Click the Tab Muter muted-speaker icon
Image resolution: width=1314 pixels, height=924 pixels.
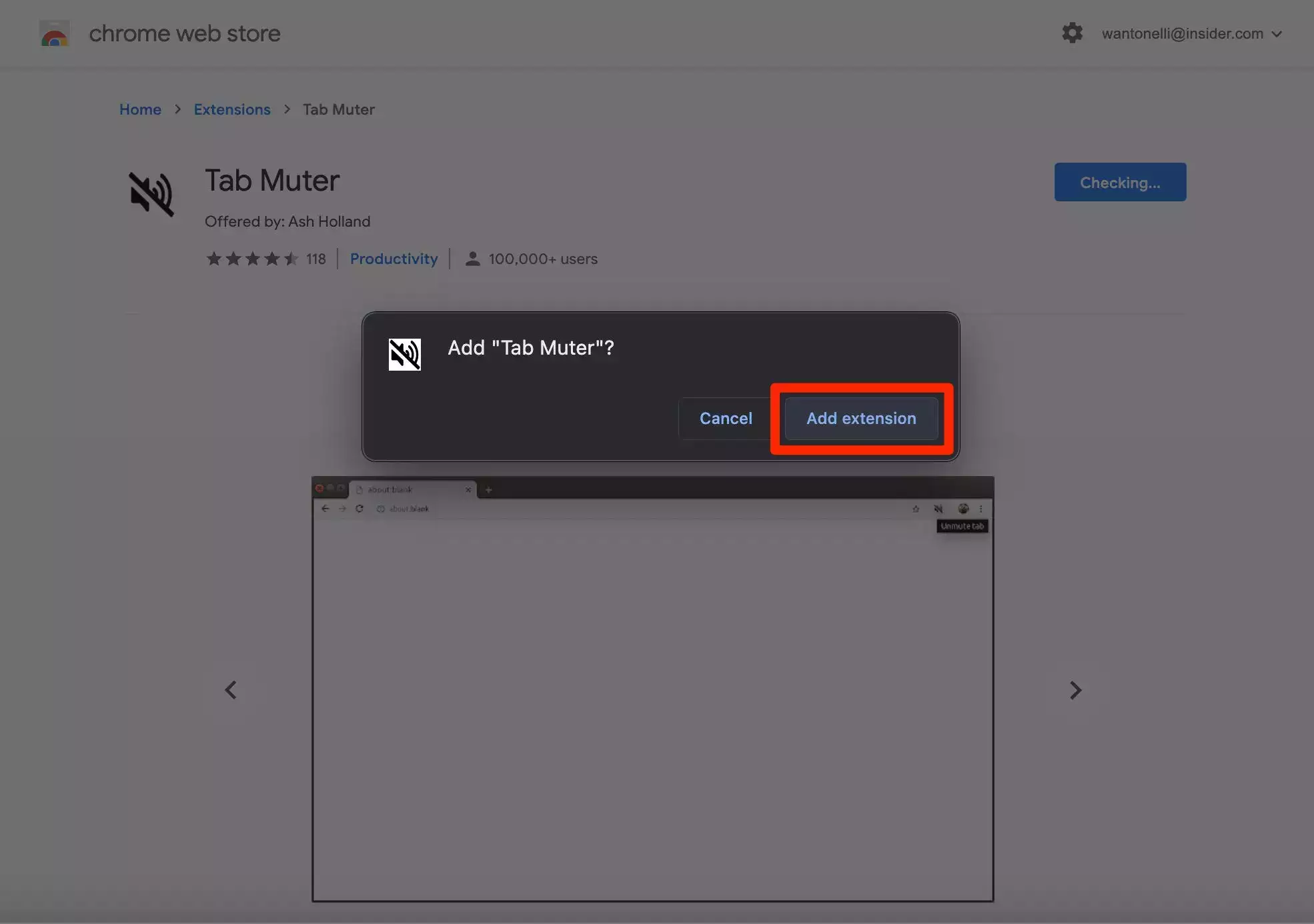point(151,194)
